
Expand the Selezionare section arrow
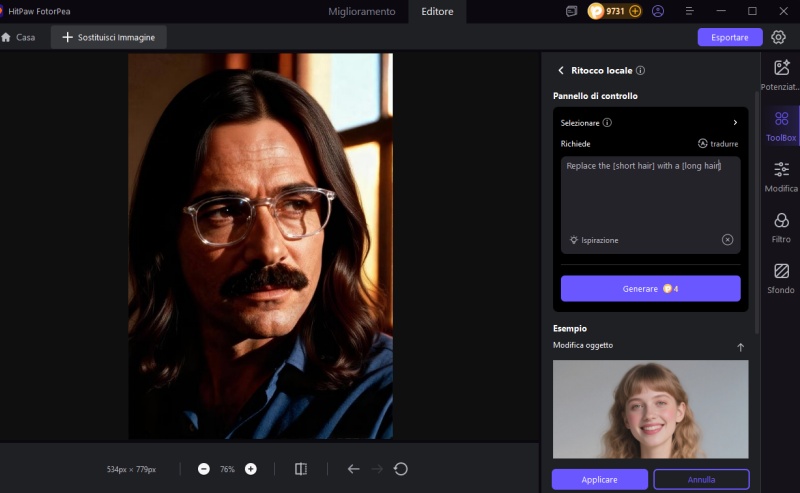tap(735, 123)
